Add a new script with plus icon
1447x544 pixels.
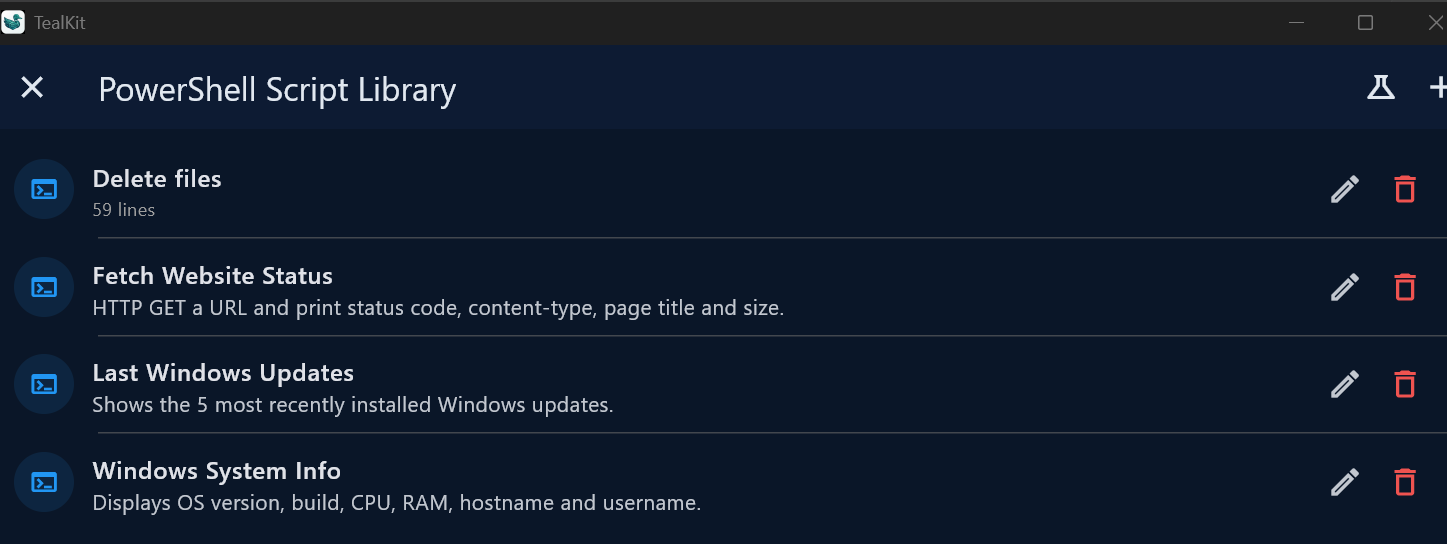pos(1438,88)
